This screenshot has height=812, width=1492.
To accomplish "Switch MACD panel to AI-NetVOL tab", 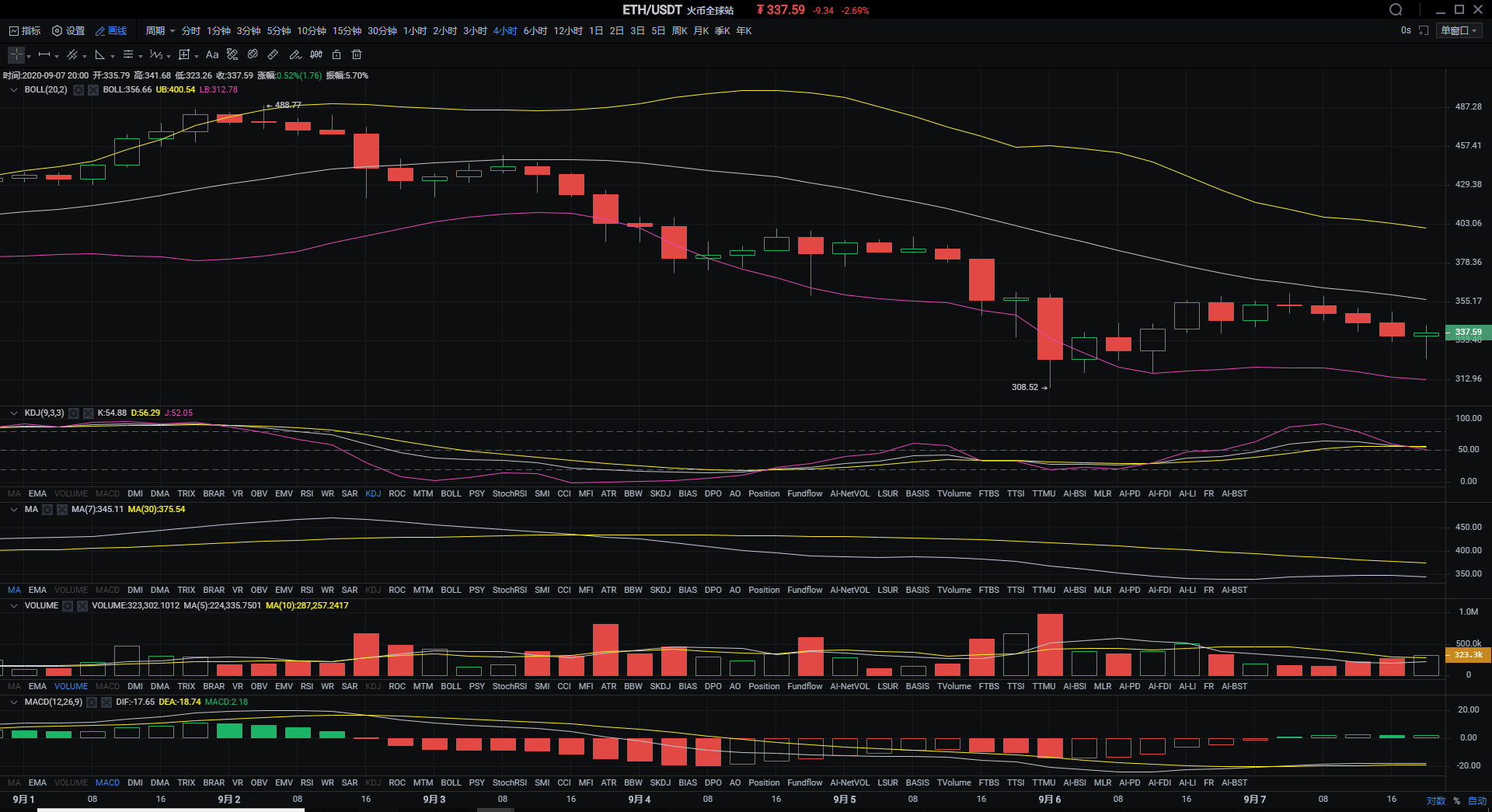I will (x=850, y=782).
